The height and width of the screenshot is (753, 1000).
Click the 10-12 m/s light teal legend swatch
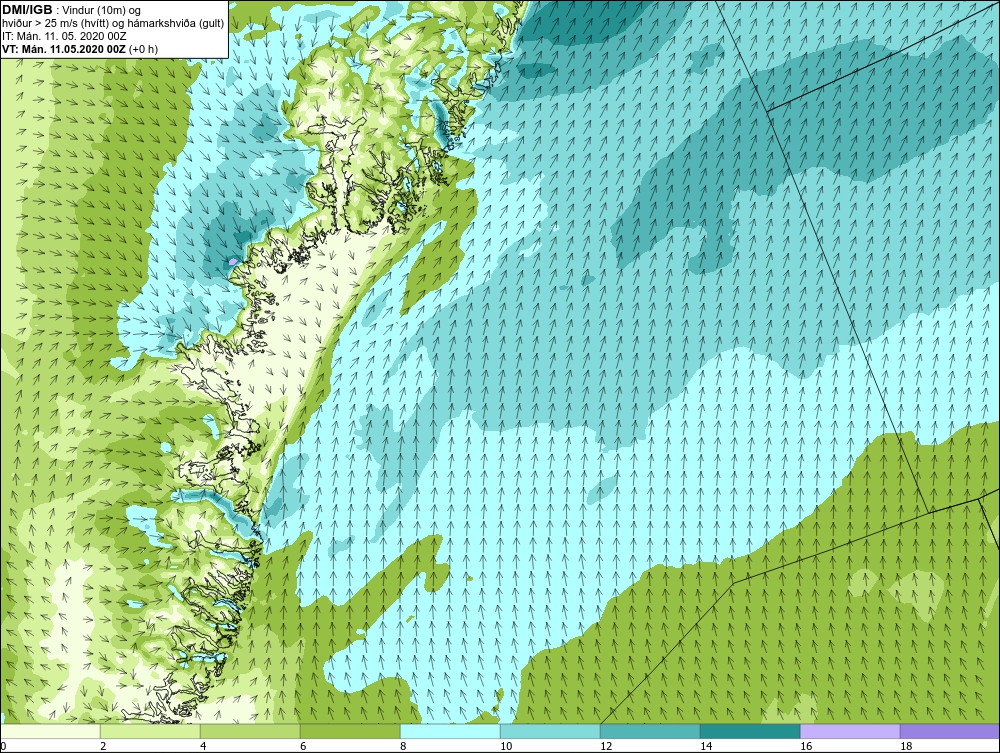[550, 731]
